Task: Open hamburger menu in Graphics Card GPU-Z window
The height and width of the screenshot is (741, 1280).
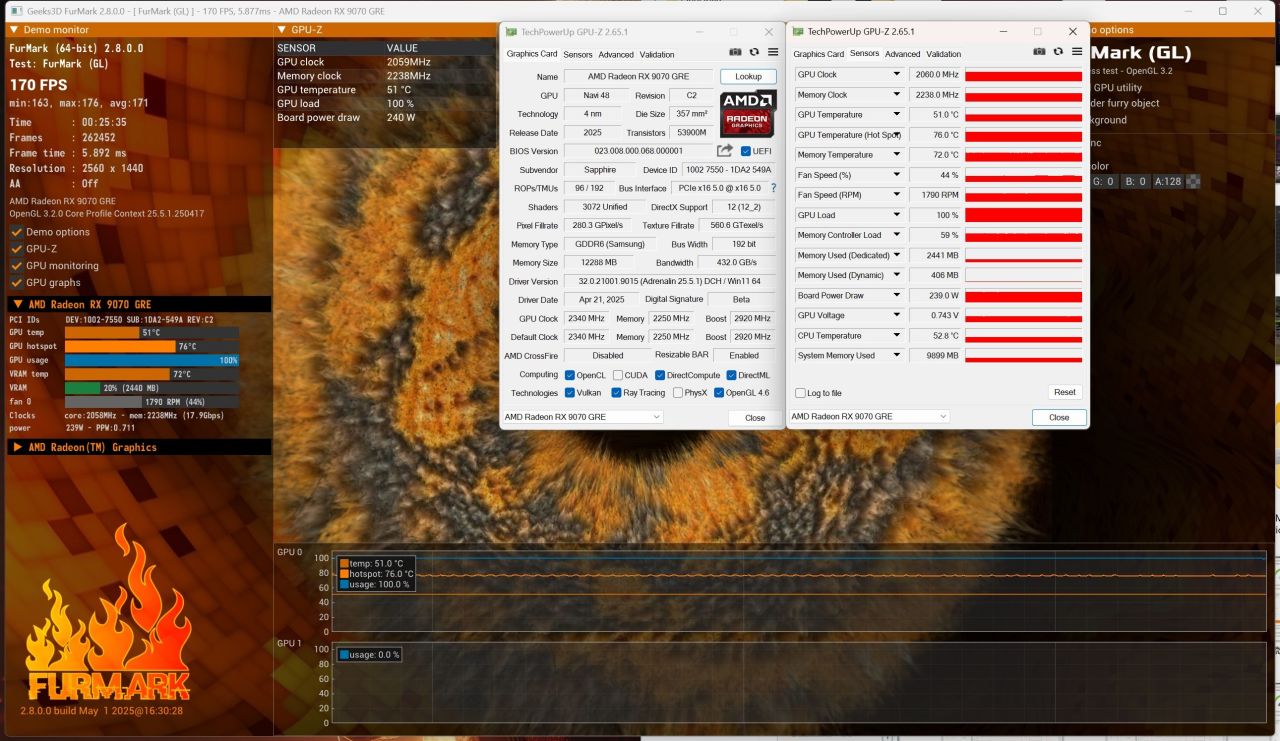Action: point(773,52)
